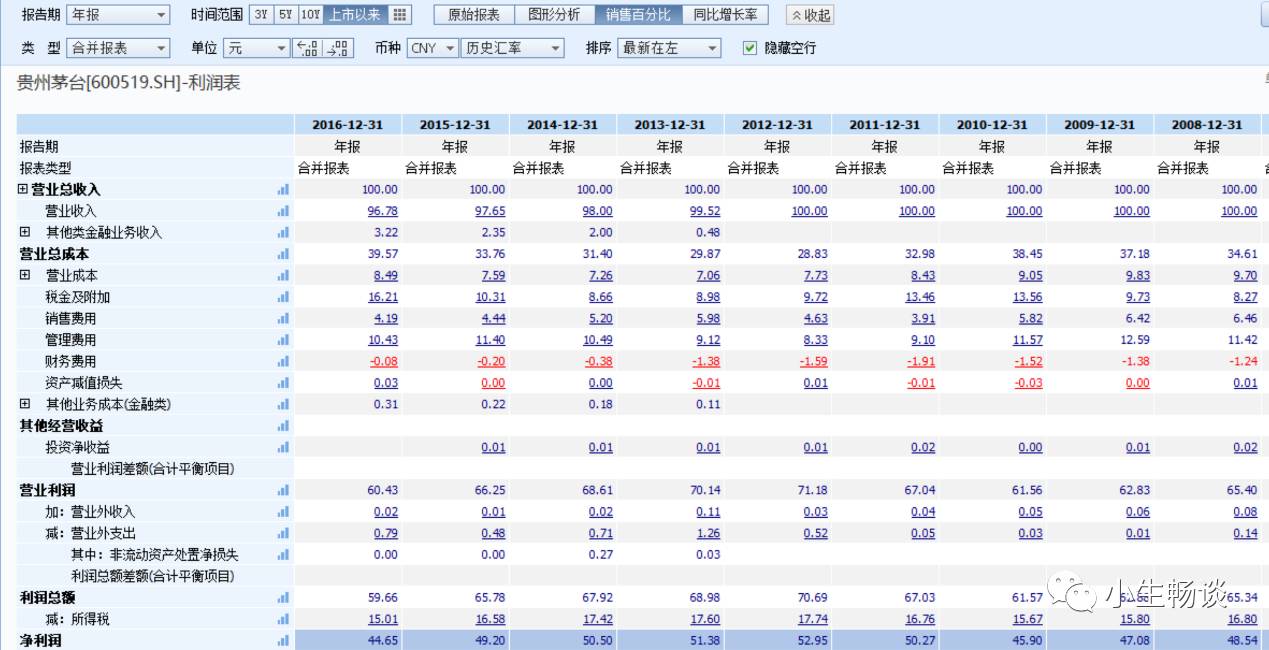Select the 2016-12-31 column header
The image size is (1269, 650).
[348, 125]
